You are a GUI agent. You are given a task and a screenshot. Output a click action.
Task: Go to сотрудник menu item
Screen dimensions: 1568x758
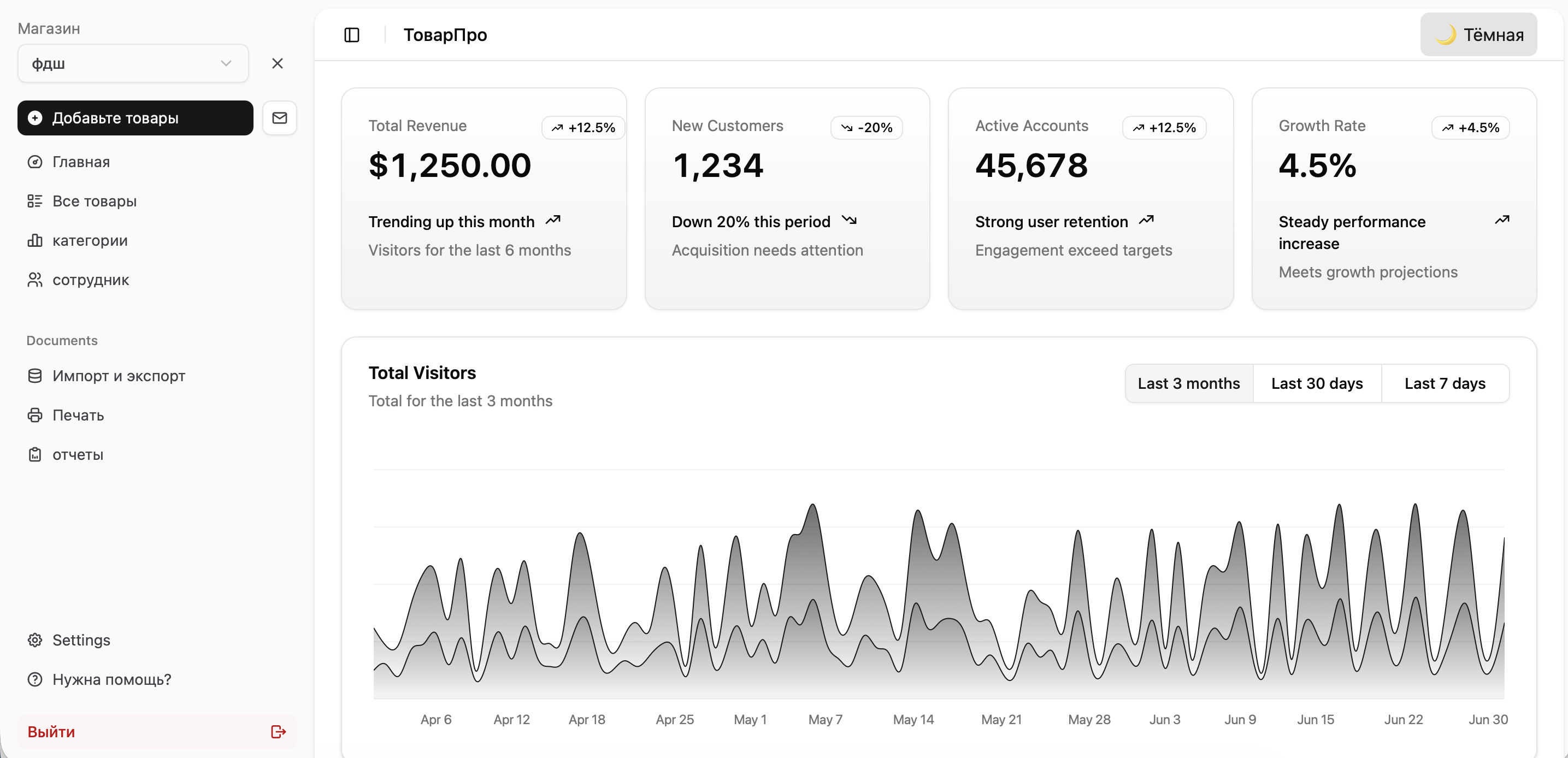91,280
